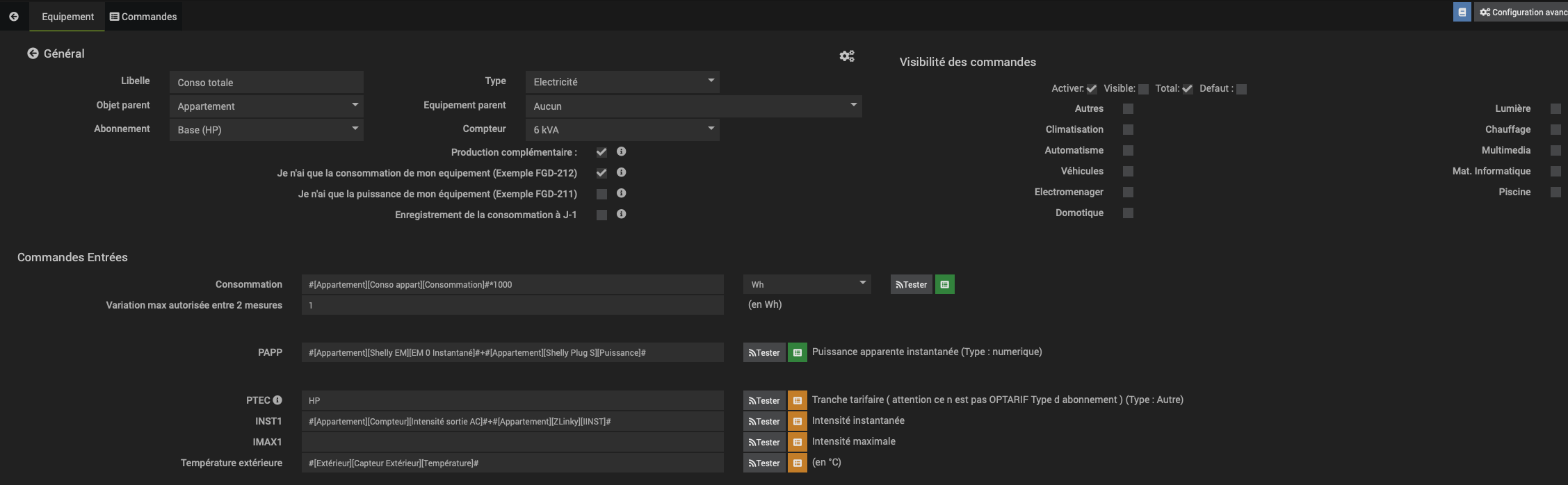Select the Equipement tab
Image resolution: width=1568 pixels, height=485 pixels.
point(67,17)
